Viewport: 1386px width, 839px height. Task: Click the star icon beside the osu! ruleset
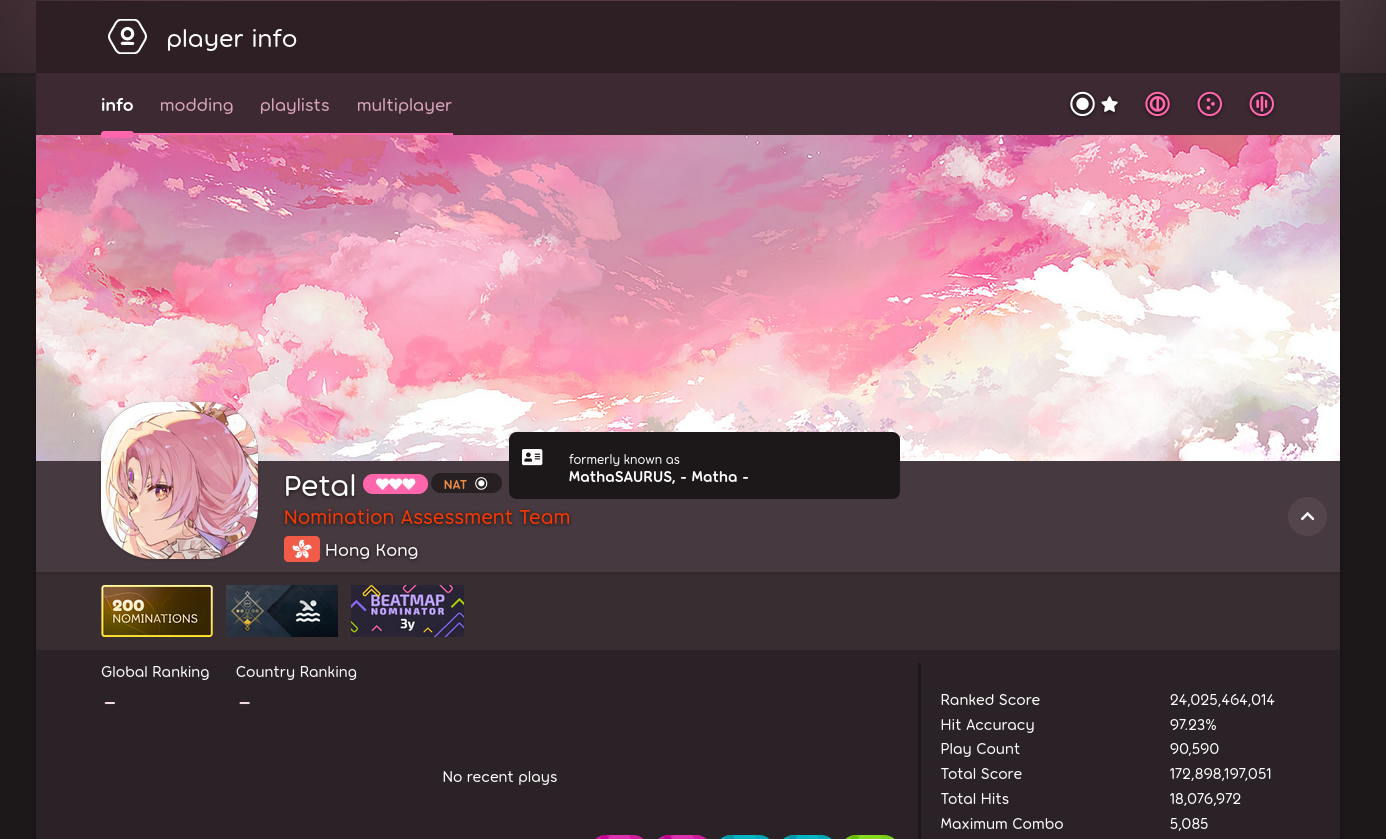1110,103
